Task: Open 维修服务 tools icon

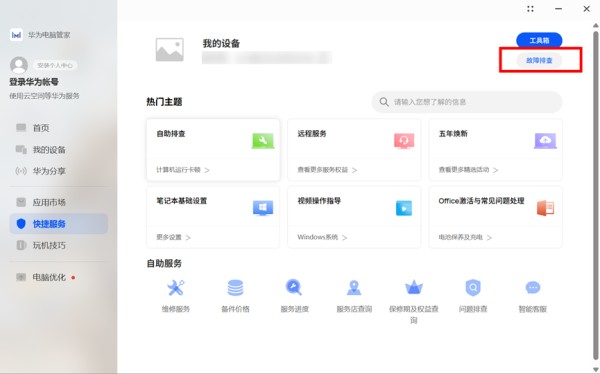Action: click(x=176, y=287)
